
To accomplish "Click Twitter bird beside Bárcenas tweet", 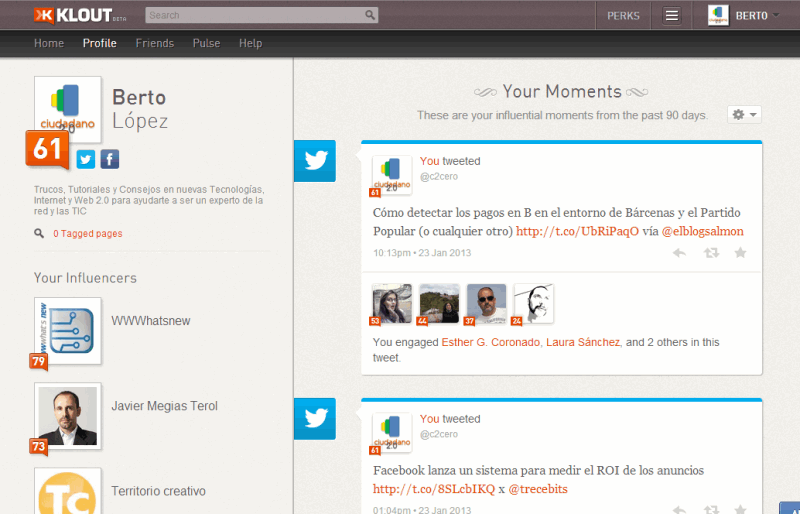I will click(x=315, y=161).
